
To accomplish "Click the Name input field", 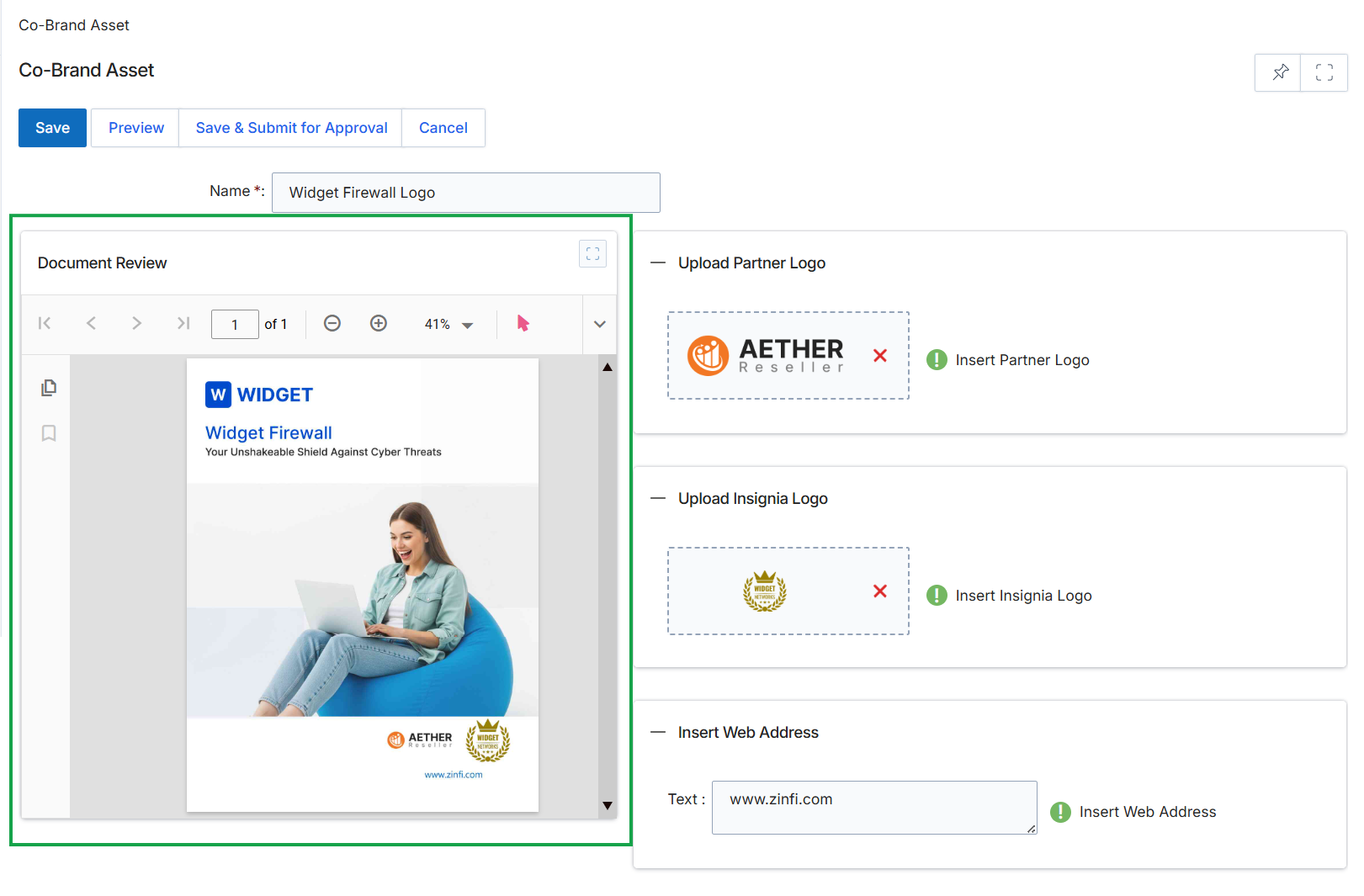I will point(466,193).
